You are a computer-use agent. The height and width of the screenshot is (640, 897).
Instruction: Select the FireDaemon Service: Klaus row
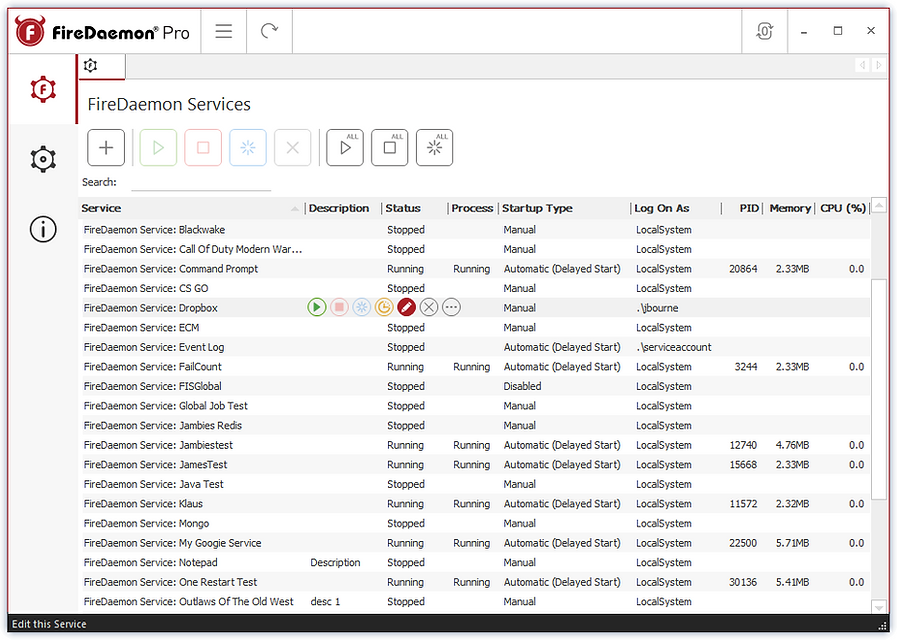476,504
